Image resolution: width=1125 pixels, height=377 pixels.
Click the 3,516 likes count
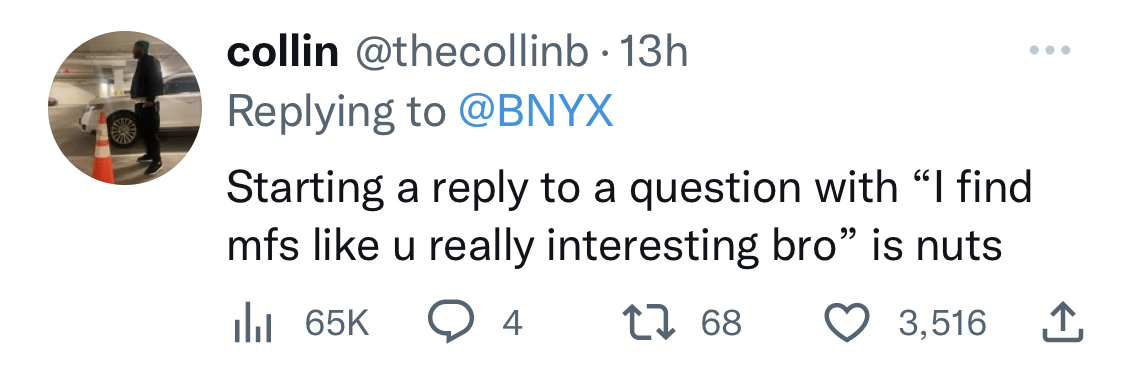tap(942, 322)
